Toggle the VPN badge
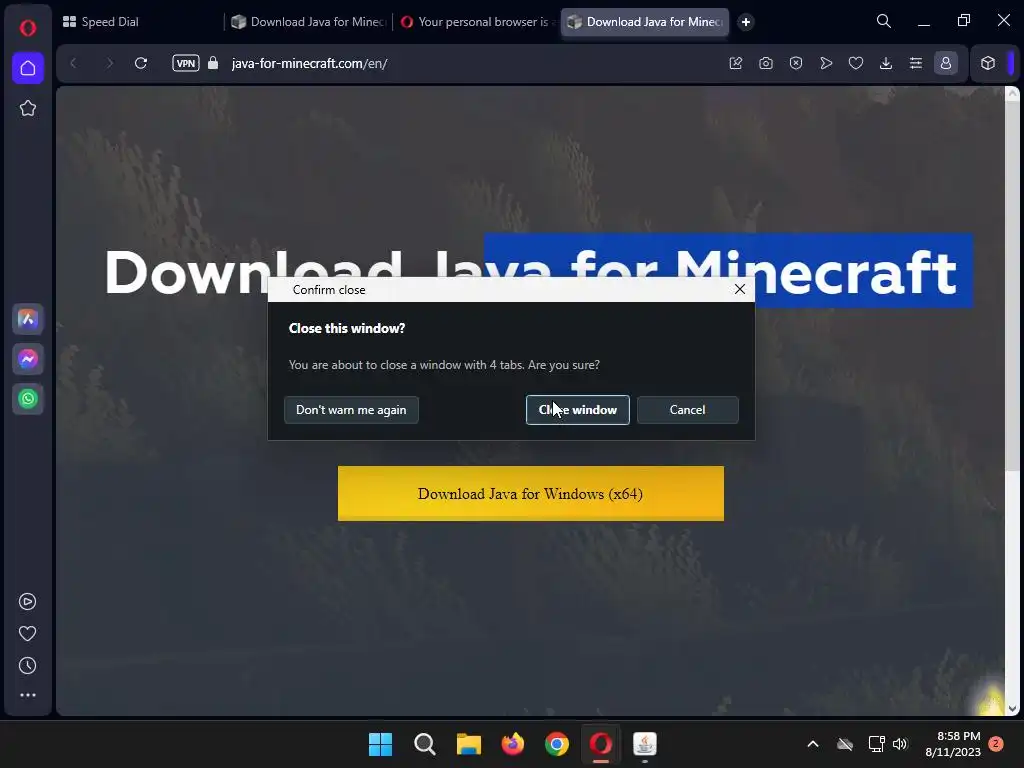The image size is (1024, 768). coord(185,63)
